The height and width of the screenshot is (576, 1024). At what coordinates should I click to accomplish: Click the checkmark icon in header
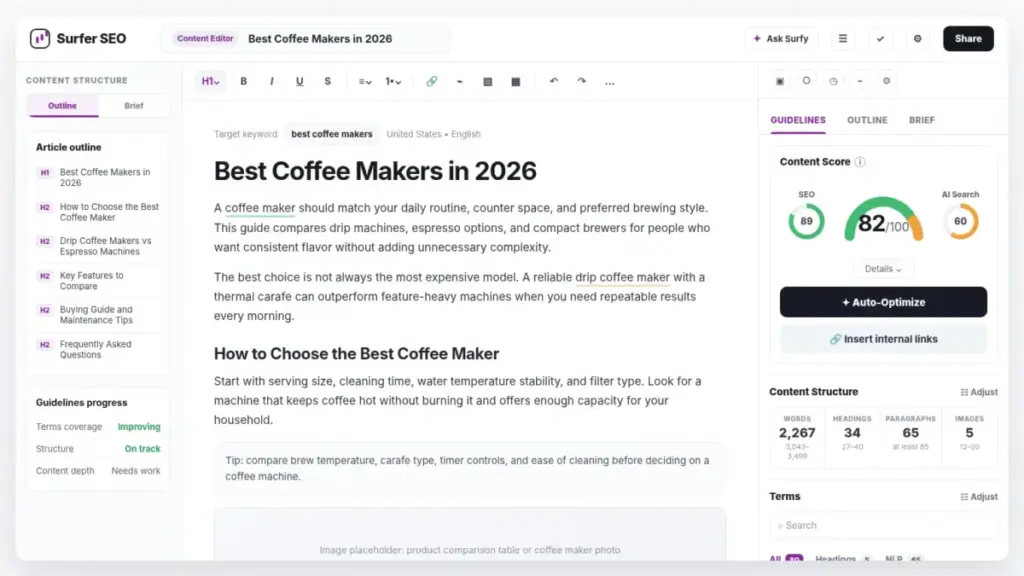point(880,39)
